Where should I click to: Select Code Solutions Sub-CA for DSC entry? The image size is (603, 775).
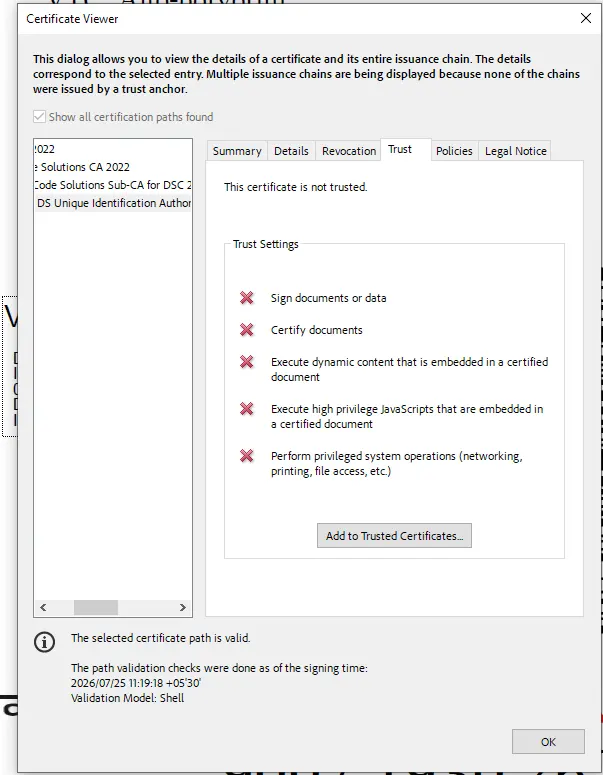(113, 185)
